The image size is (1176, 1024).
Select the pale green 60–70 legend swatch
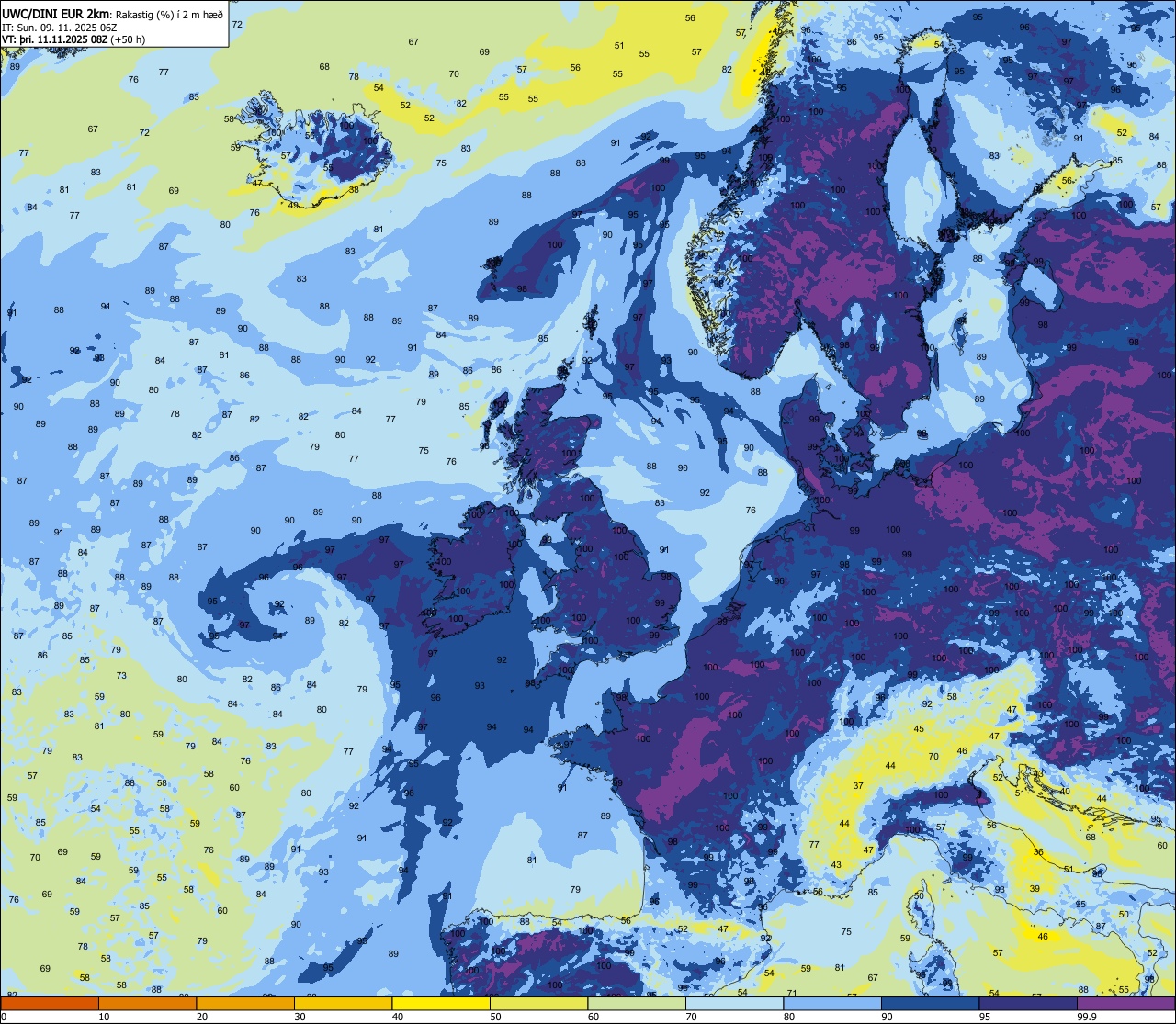tap(637, 1003)
